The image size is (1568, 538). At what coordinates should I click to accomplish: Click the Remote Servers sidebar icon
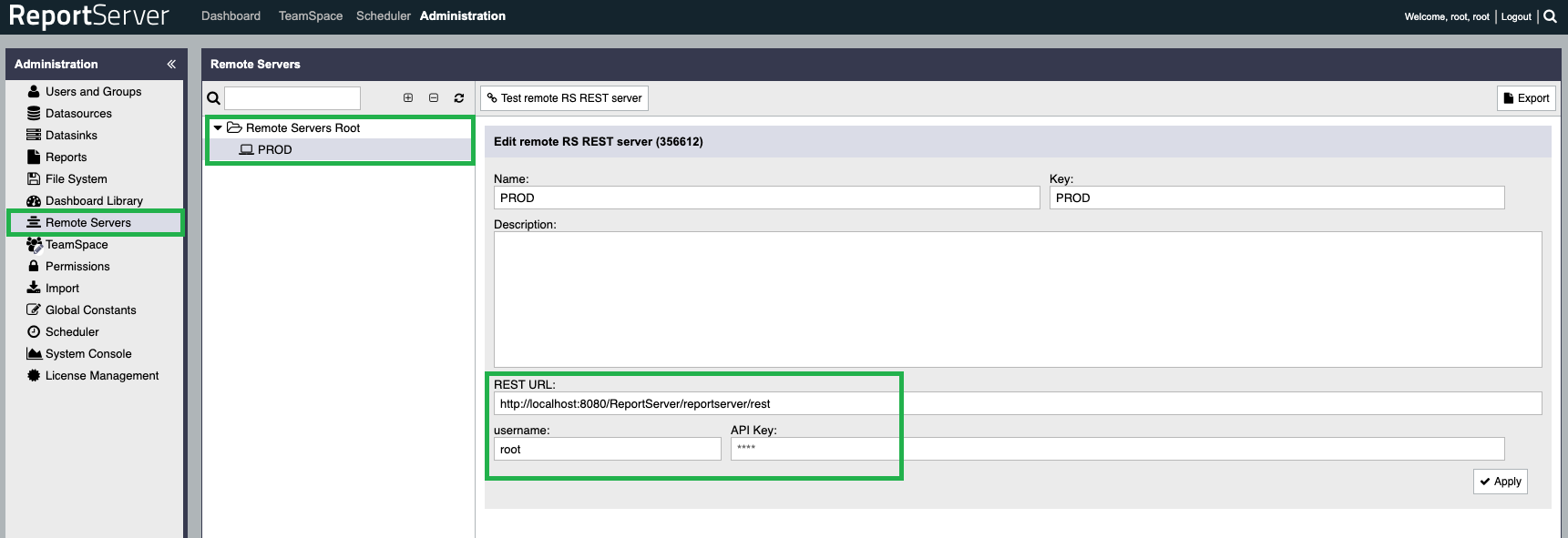[34, 222]
